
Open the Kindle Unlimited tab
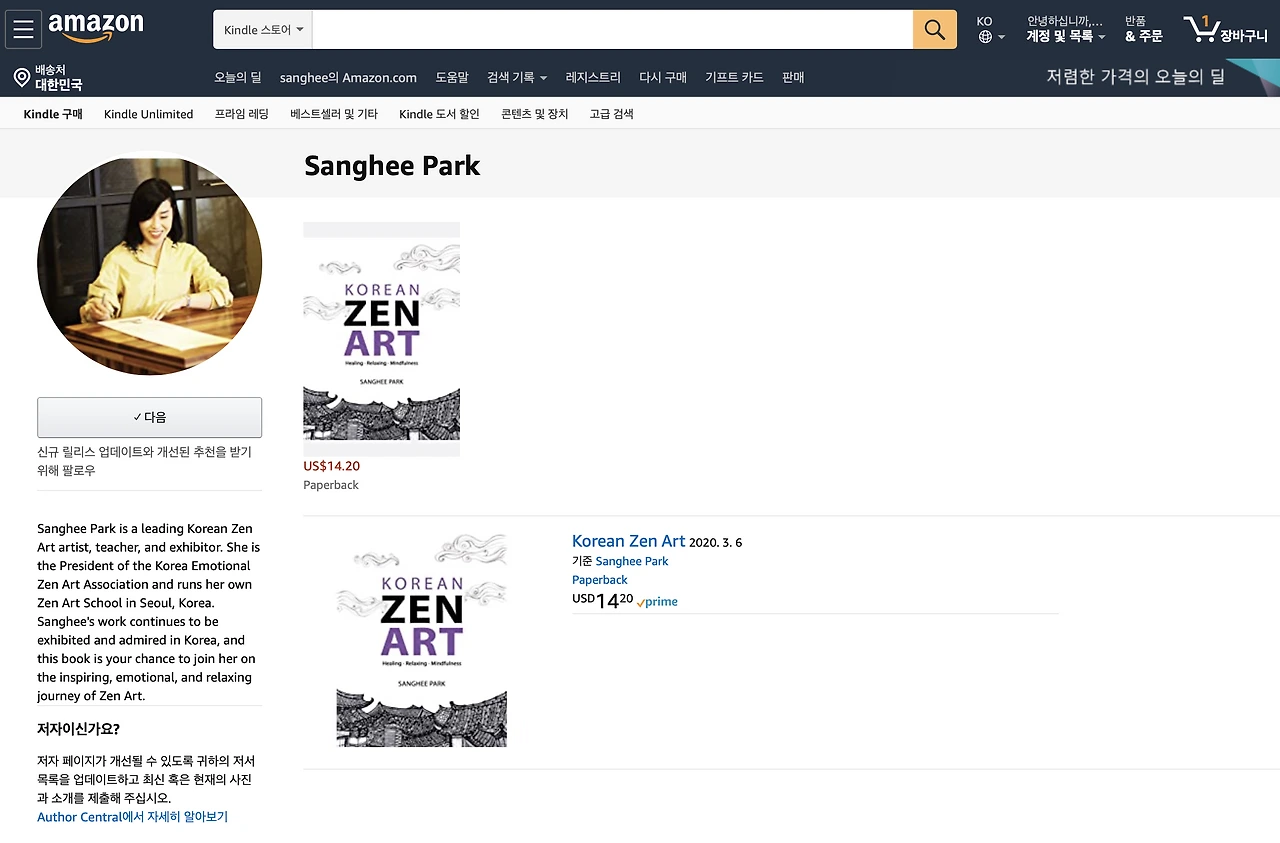coord(148,114)
